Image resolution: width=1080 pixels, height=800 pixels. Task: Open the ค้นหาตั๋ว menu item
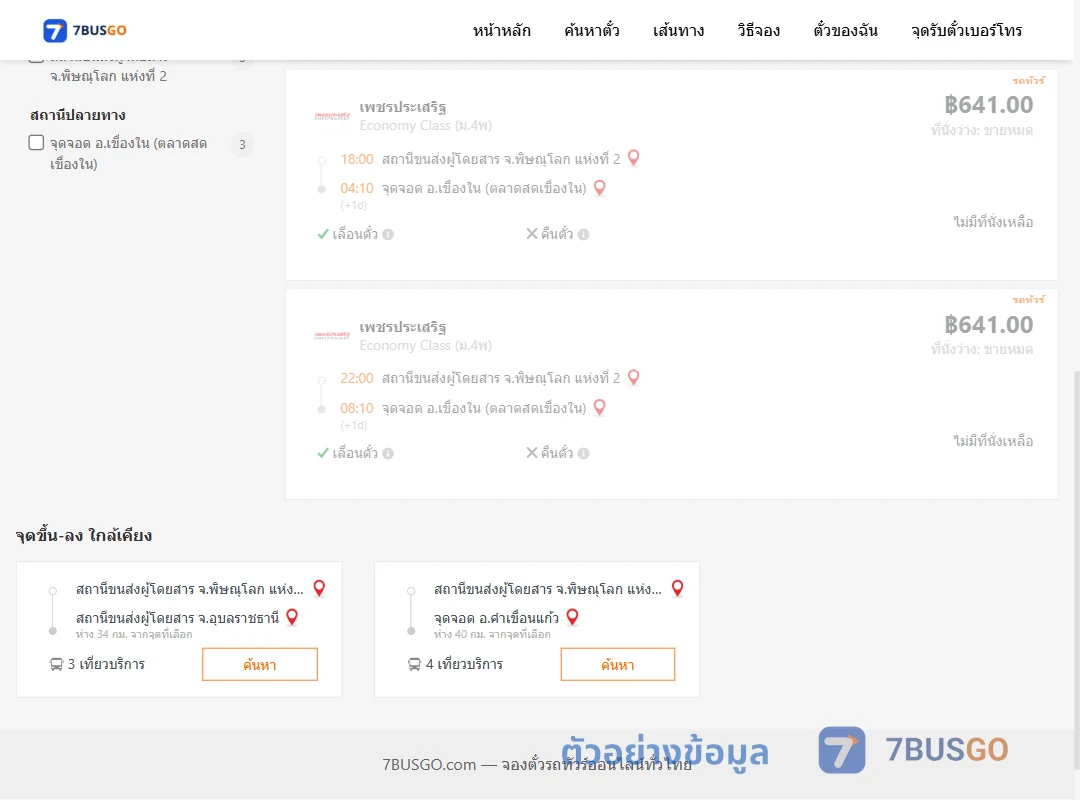pyautogui.click(x=592, y=30)
